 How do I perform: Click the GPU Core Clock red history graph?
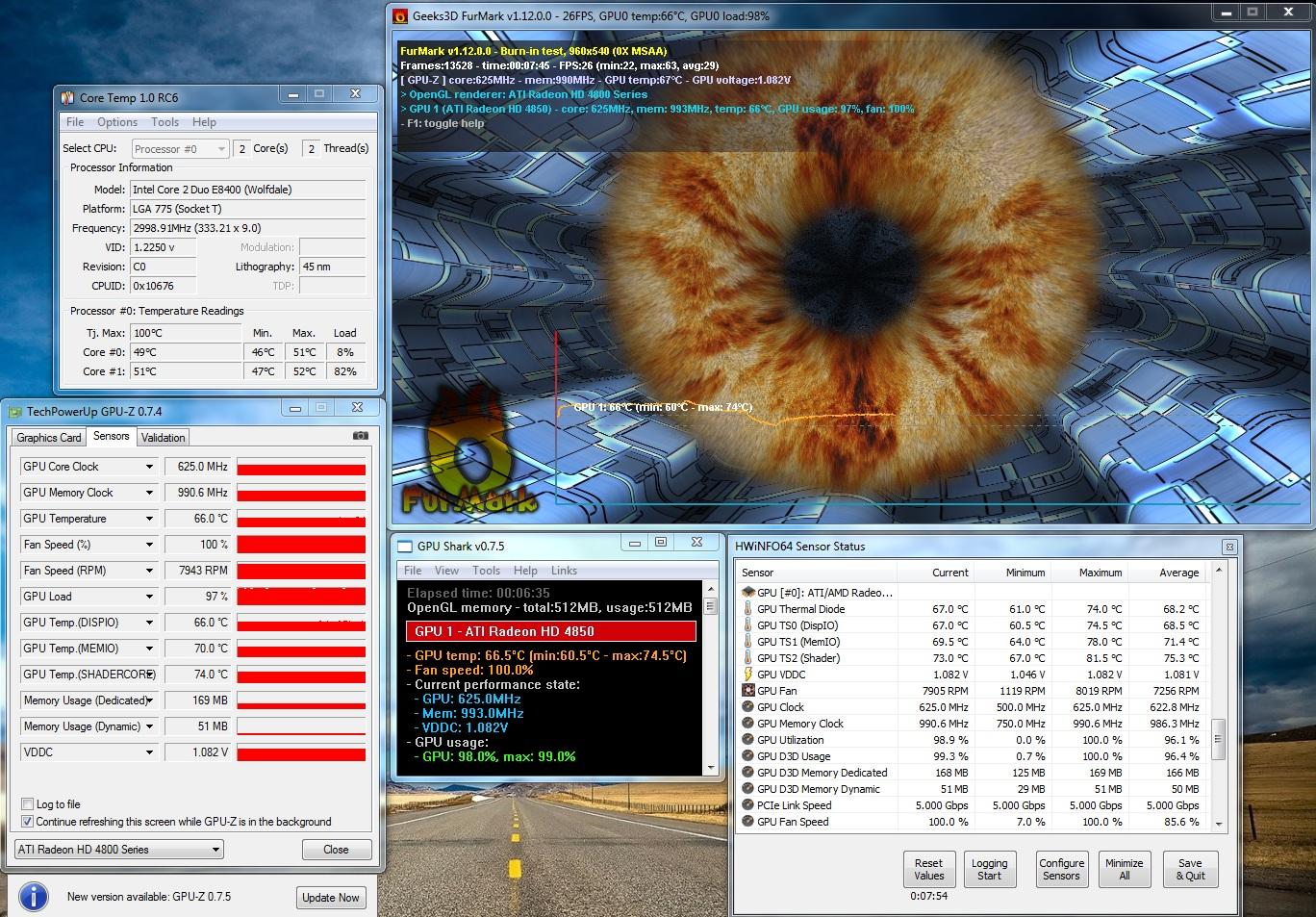click(301, 467)
